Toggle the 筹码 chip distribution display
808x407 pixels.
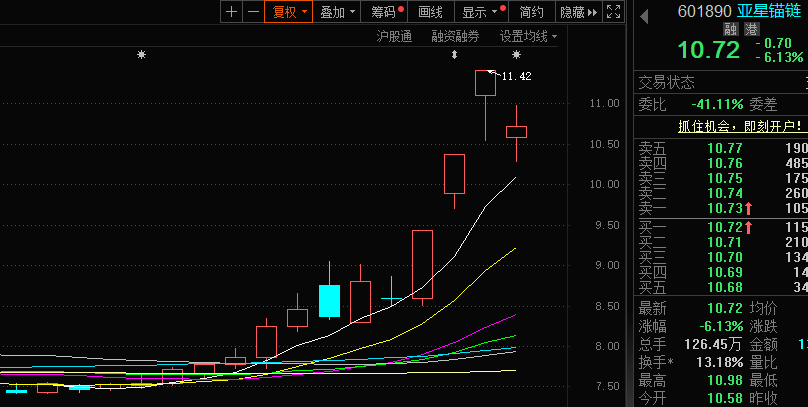click(386, 12)
